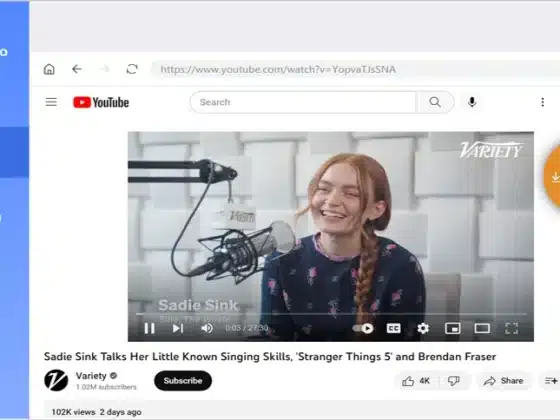Open the Variety channel name link
The image size is (560, 420).
click(x=91, y=376)
